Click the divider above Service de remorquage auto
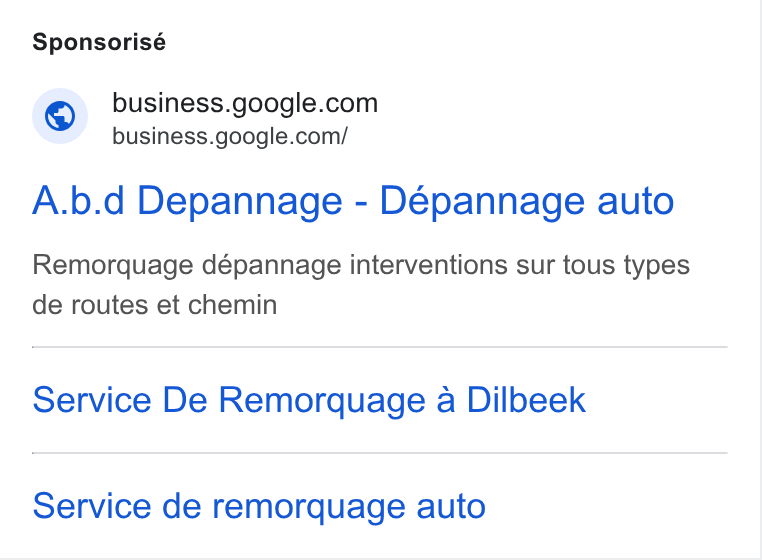Image resolution: width=762 pixels, height=560 pixels. [x=380, y=453]
